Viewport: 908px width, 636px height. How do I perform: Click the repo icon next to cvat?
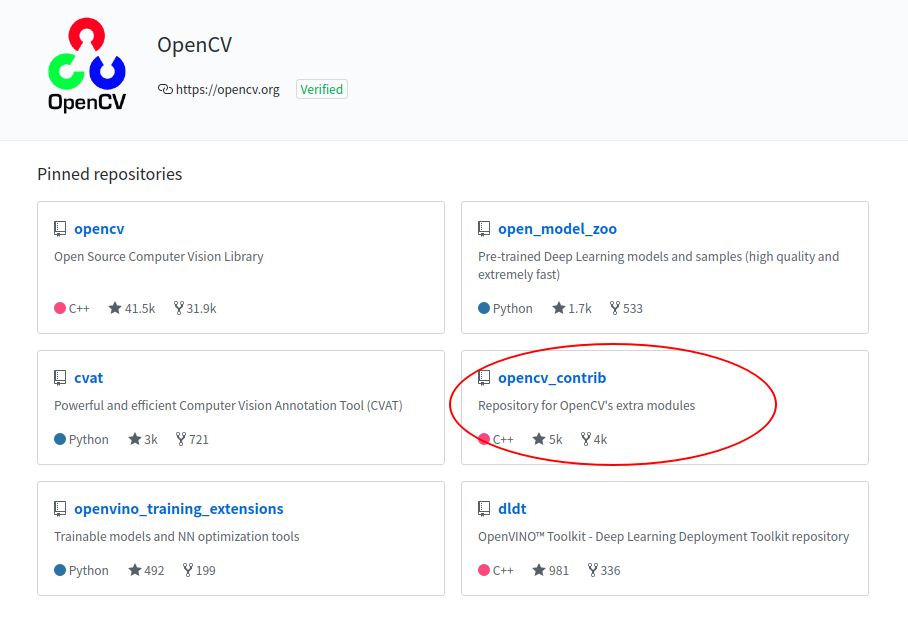coord(60,378)
